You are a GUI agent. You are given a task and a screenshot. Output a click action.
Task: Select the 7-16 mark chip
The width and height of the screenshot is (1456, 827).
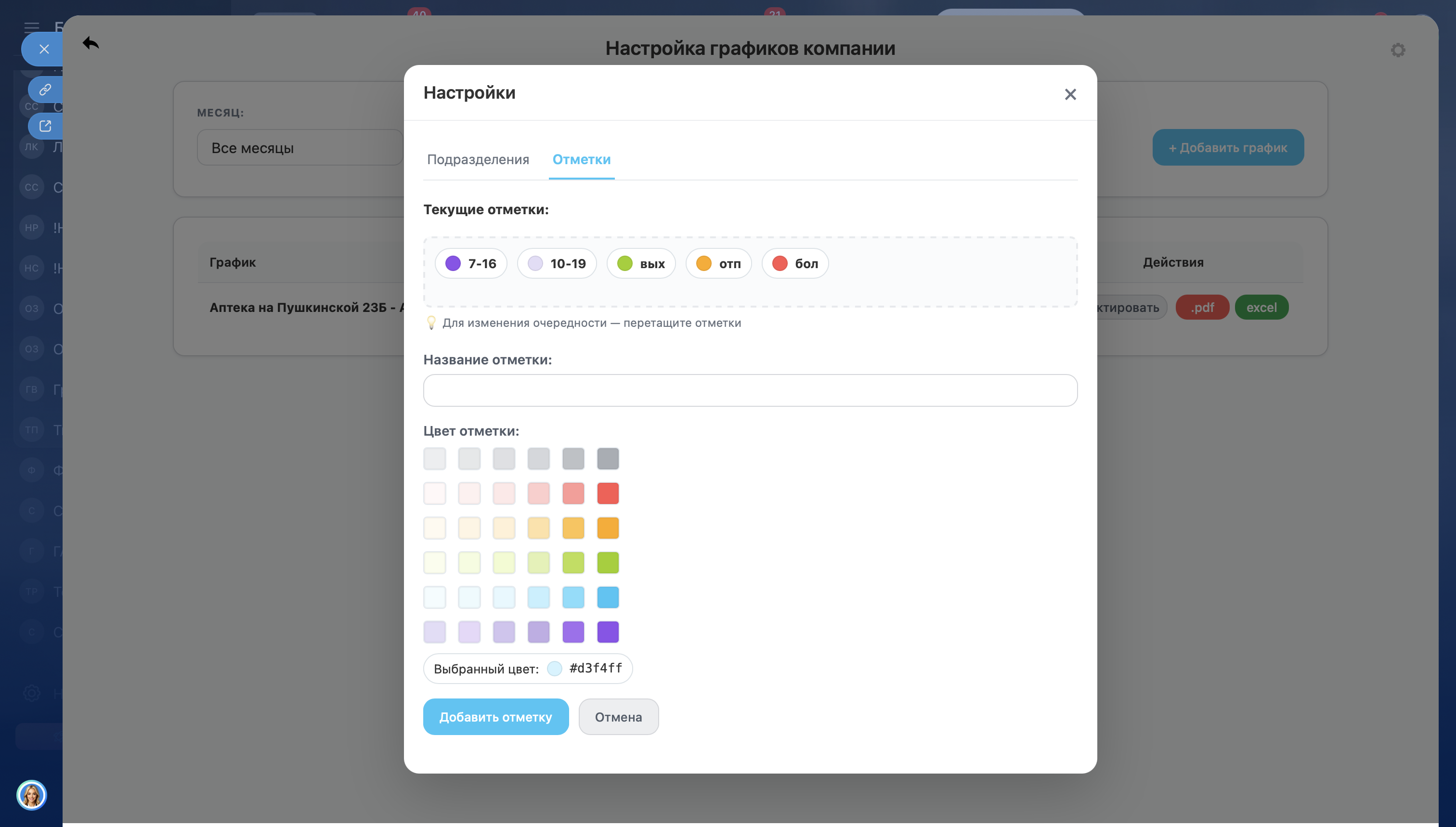point(471,263)
